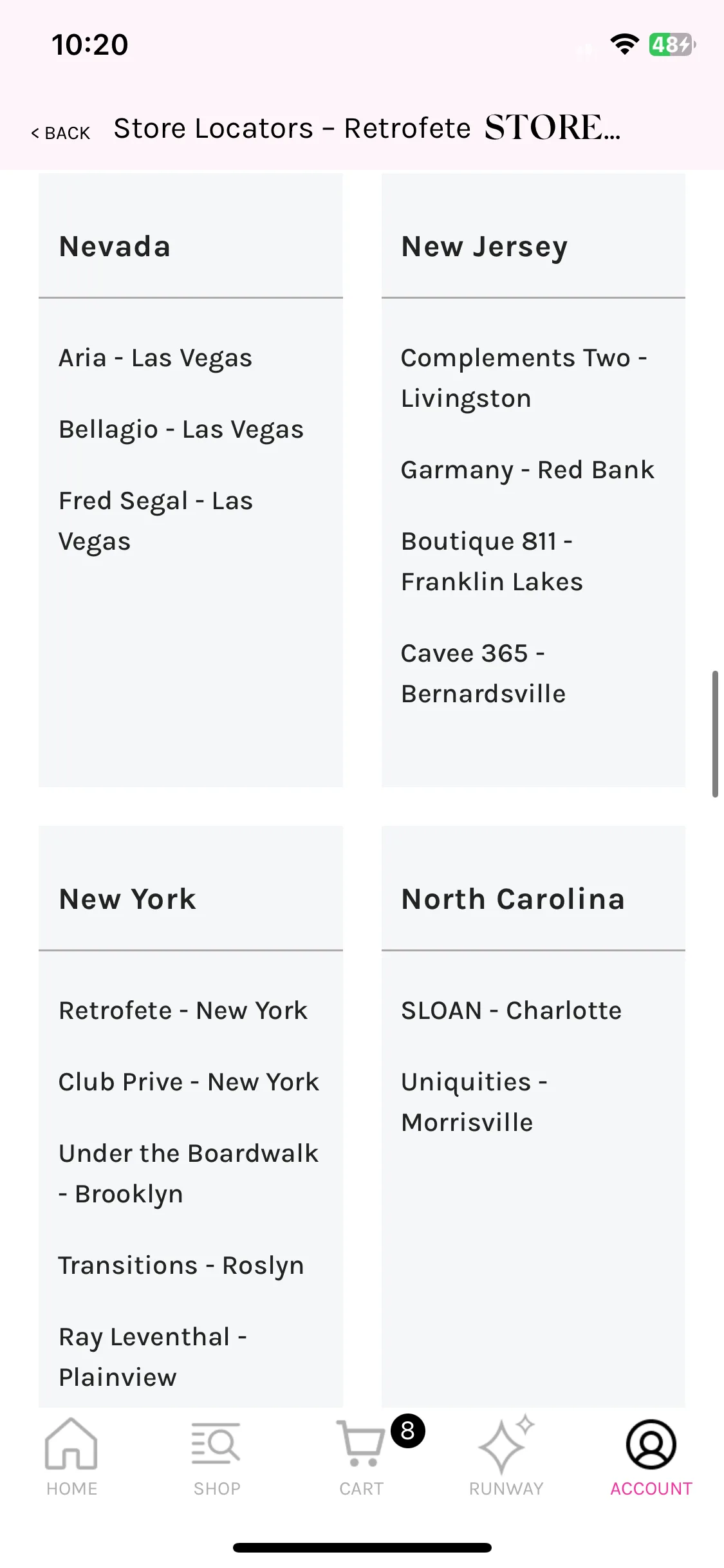724x1568 pixels.
Task: Select SLOAN - Charlotte store
Action: click(512, 1011)
